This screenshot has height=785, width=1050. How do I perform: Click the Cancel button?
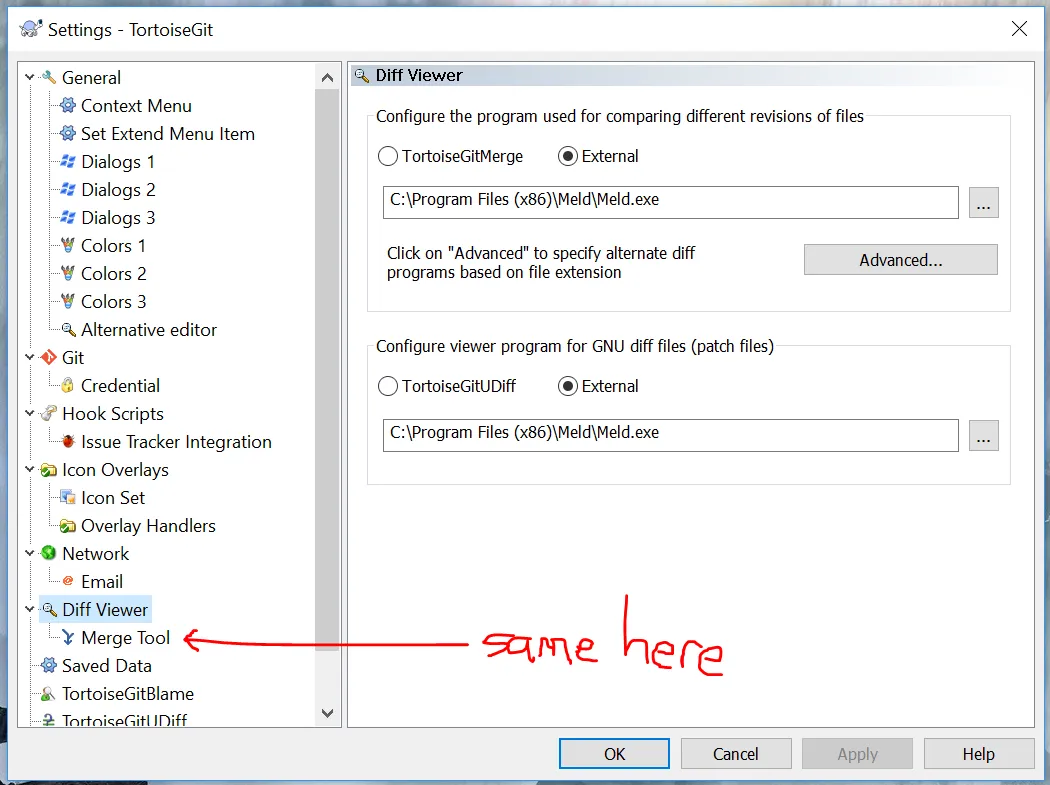(736, 754)
